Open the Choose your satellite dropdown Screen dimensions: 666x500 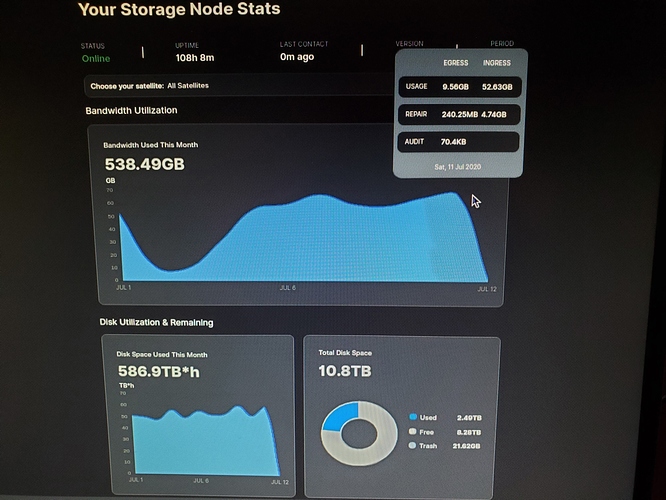point(240,86)
